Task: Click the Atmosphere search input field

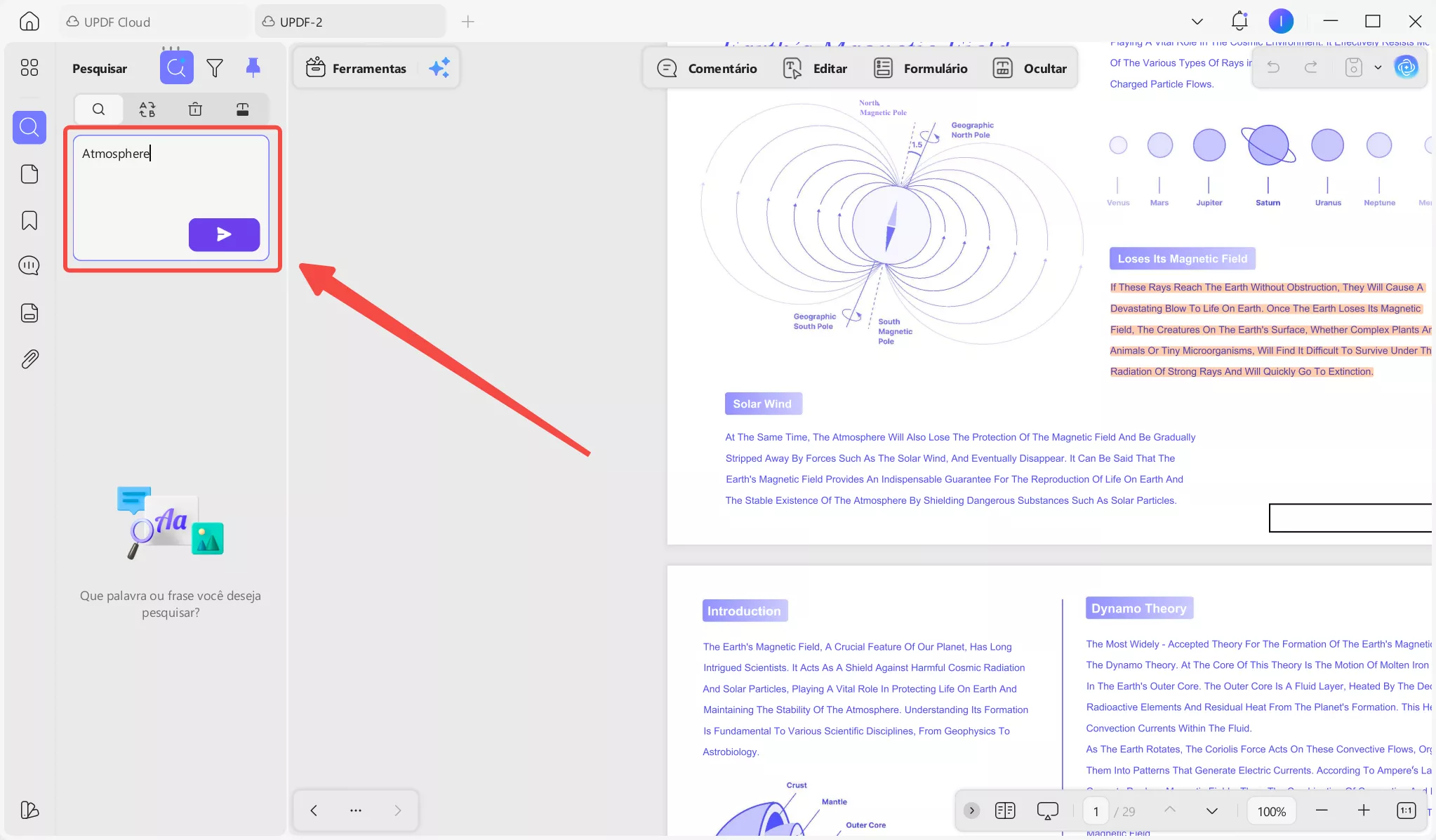Action: point(171,175)
